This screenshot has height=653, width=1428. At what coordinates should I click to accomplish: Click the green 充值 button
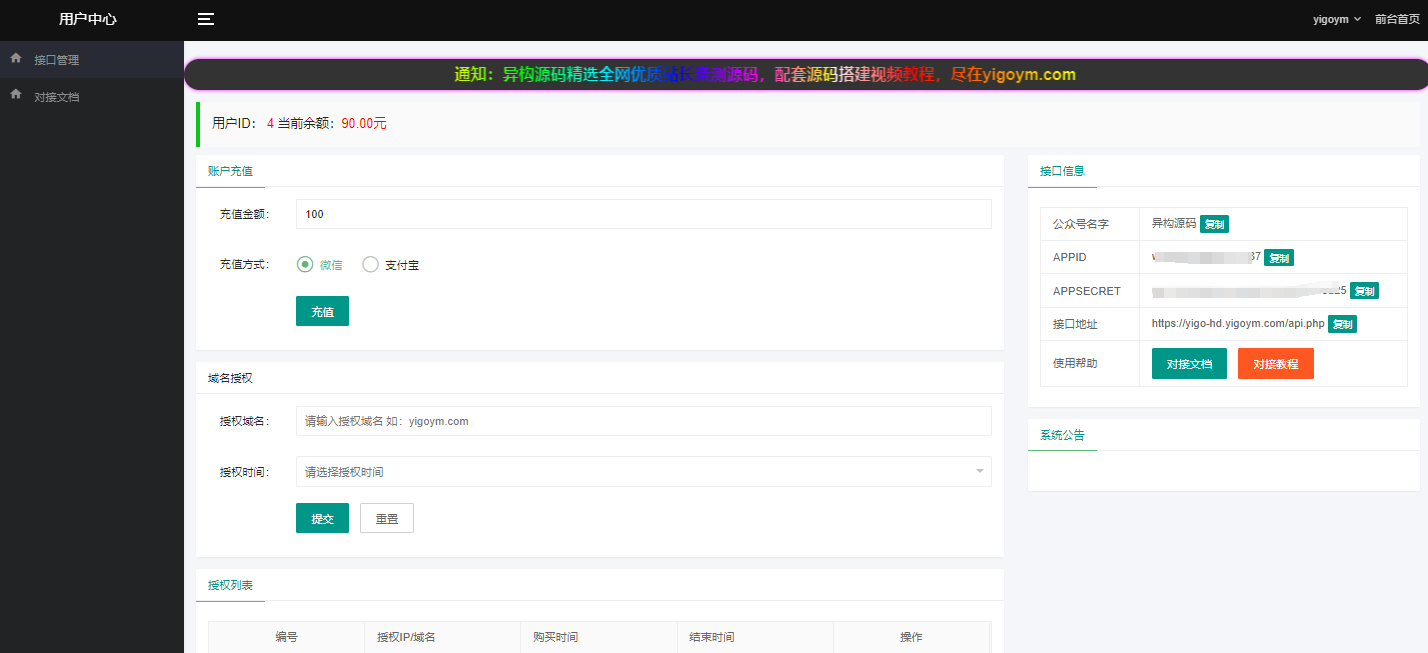(322, 312)
